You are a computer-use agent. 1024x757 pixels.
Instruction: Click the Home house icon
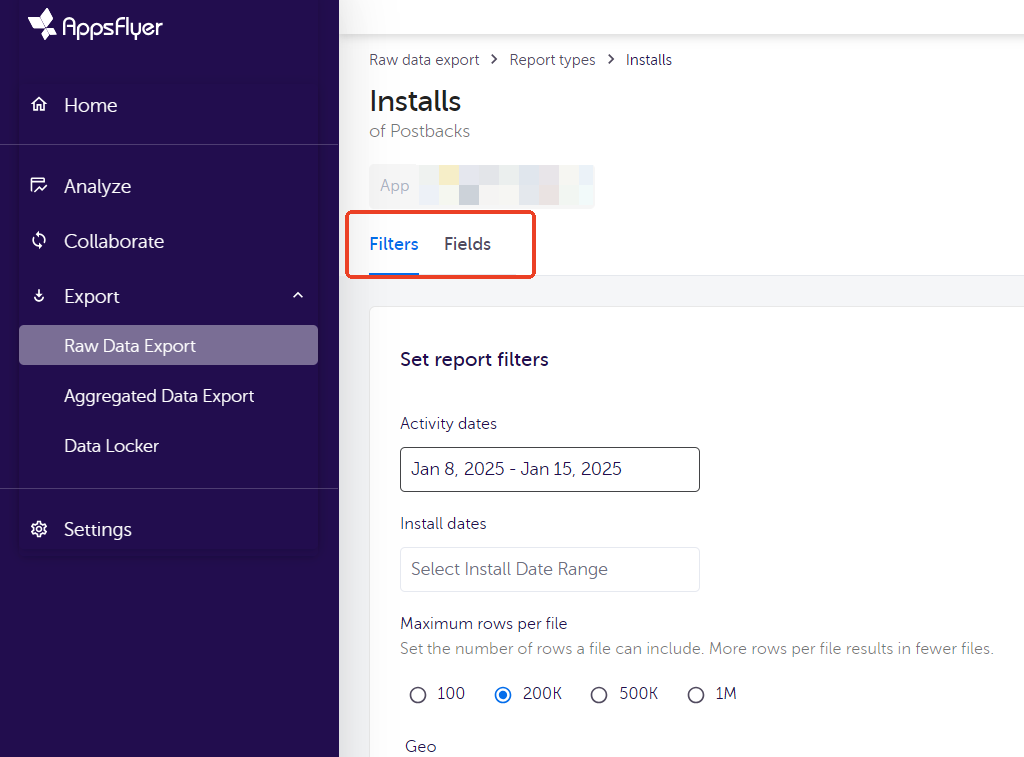[x=39, y=105]
